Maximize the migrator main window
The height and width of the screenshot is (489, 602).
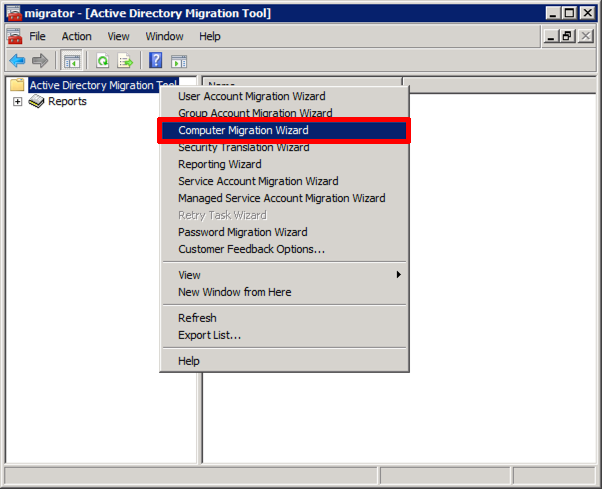point(569,13)
